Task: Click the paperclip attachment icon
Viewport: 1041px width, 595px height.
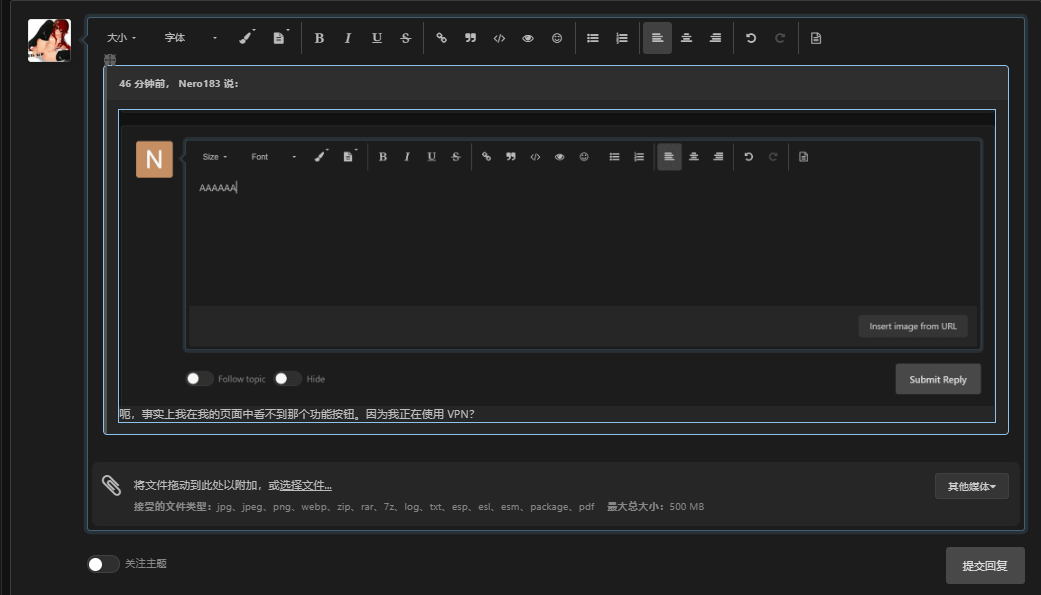Action: (112, 485)
